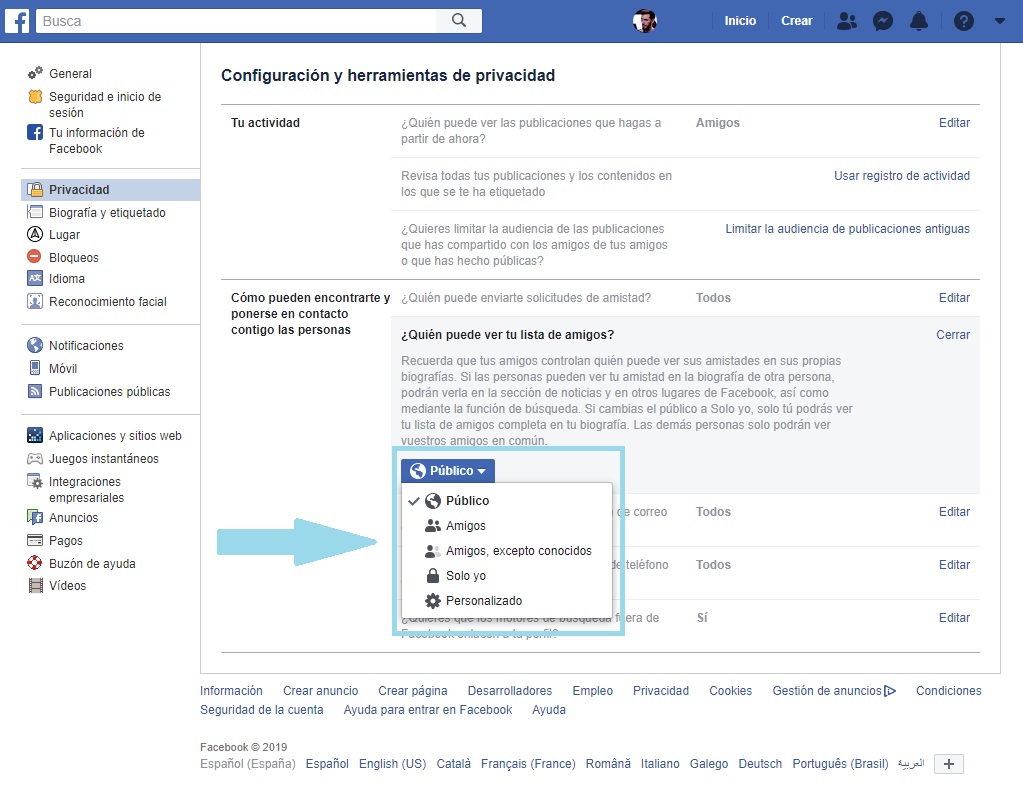Click the Pagos card icon
Viewport: 1023px width, 799px height.
[35, 540]
